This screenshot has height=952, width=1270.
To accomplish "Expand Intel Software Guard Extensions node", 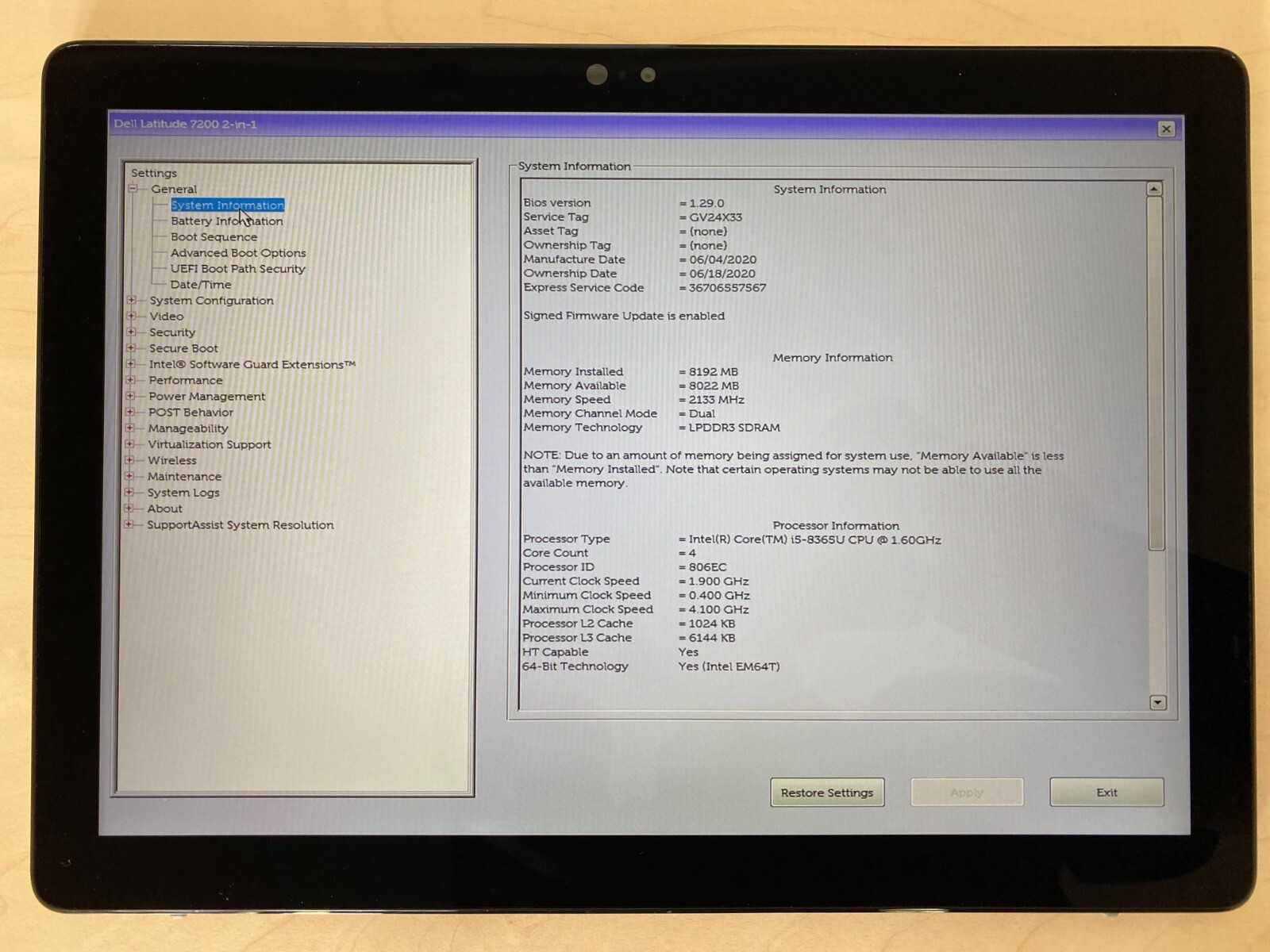I will pos(130,364).
